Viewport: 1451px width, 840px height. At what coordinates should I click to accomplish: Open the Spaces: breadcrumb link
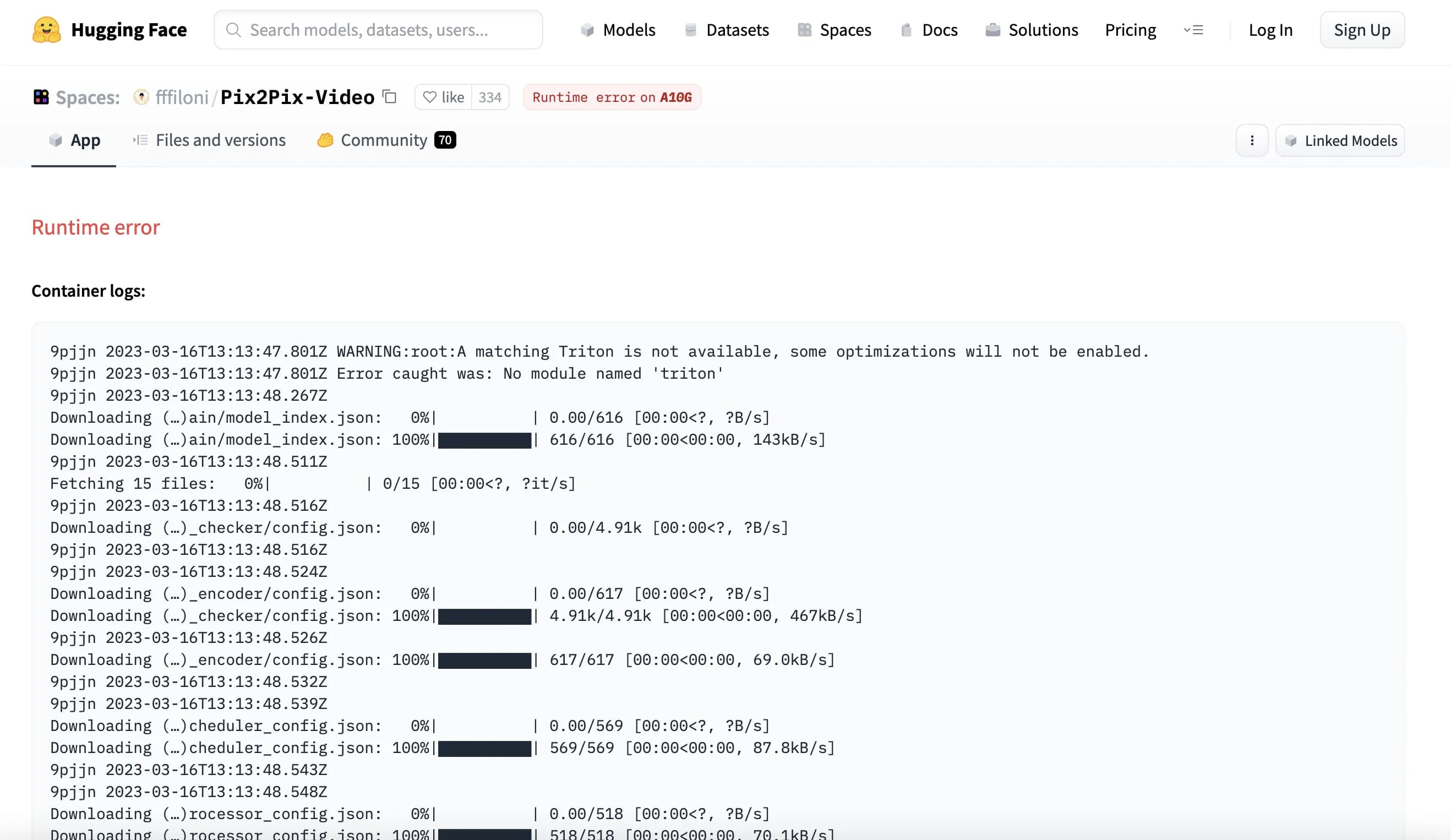click(x=88, y=97)
